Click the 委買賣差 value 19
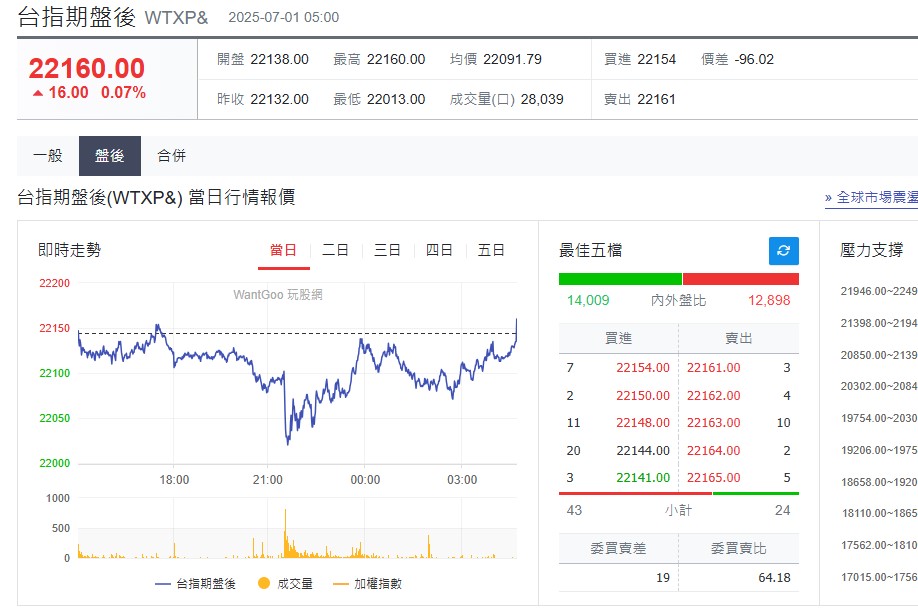Screen dimensions: 918x612 click(x=663, y=578)
